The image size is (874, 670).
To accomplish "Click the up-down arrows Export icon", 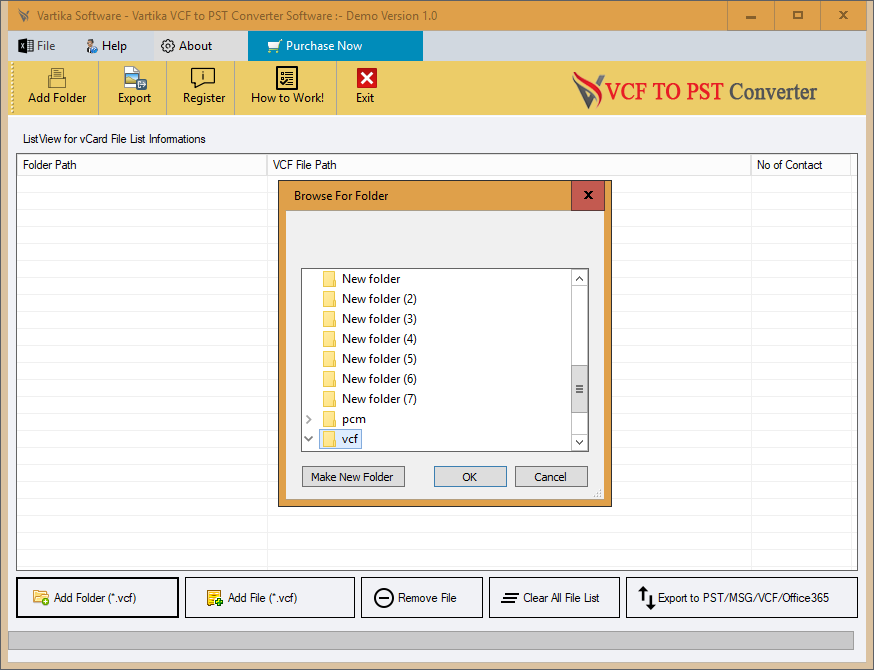I will [646, 598].
